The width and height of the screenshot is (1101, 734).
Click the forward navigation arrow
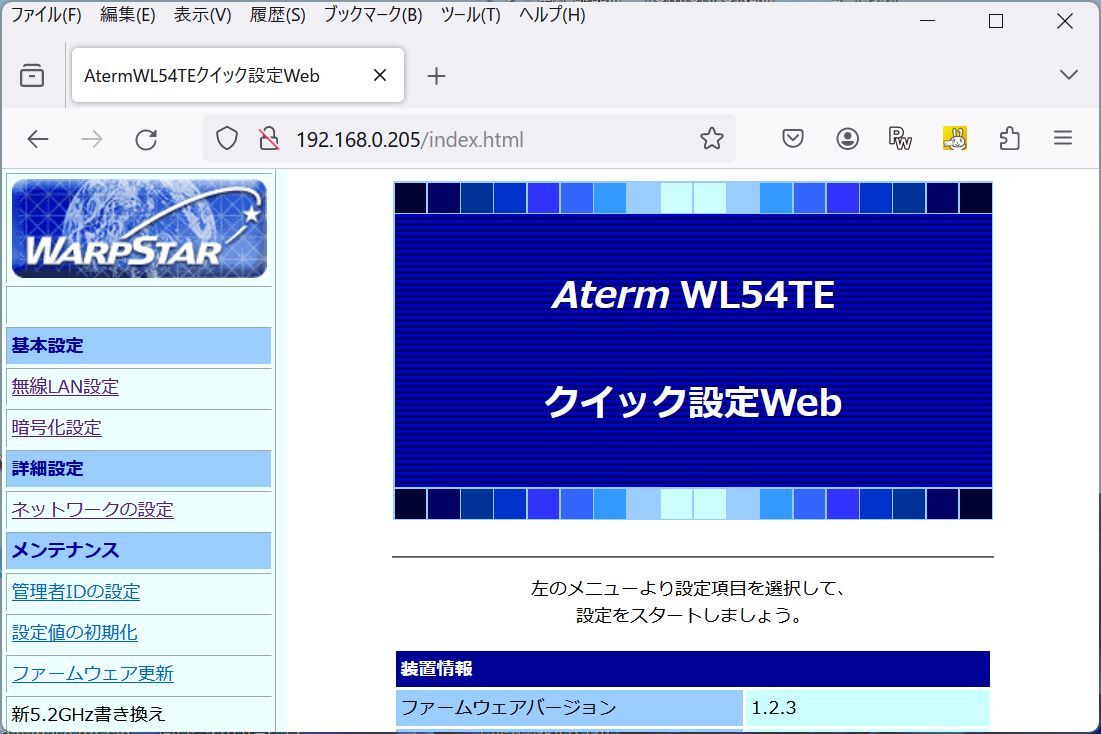(92, 139)
